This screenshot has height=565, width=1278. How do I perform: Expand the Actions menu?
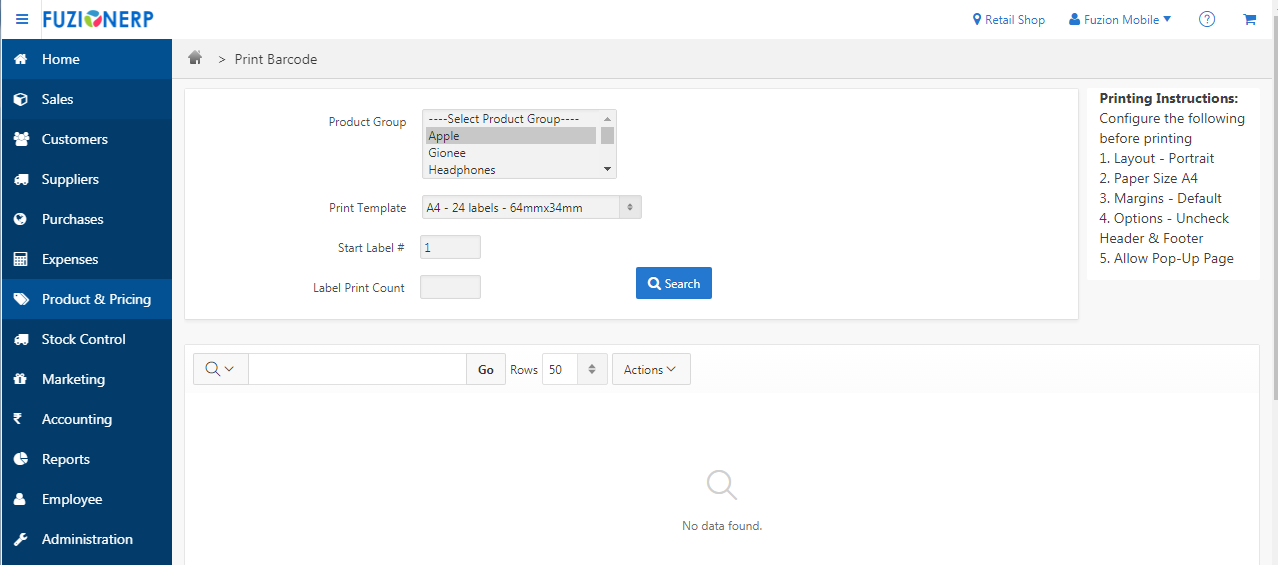pyautogui.click(x=650, y=369)
